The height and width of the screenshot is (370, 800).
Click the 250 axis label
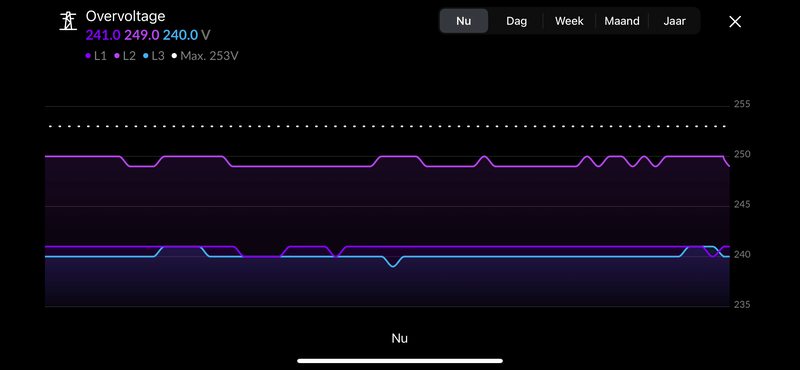point(742,154)
